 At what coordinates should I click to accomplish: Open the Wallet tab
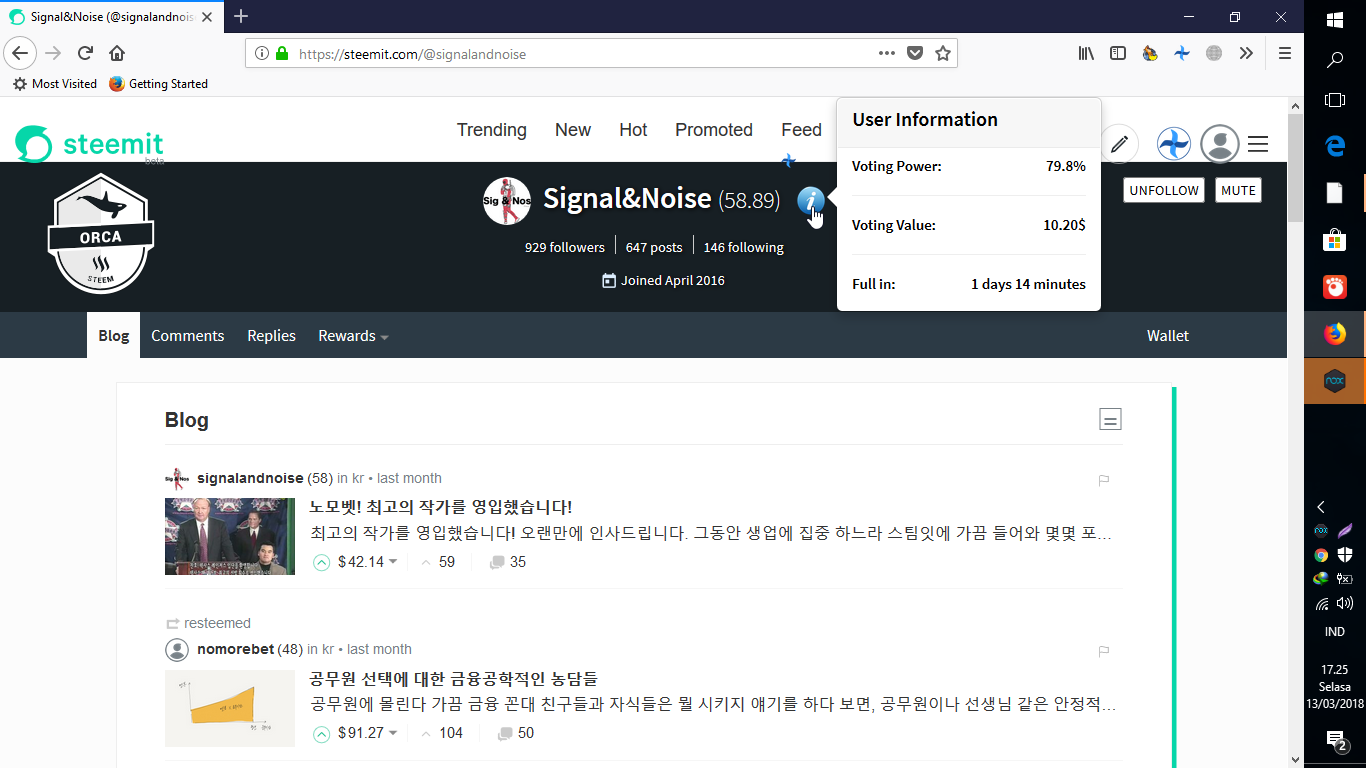coord(1168,336)
